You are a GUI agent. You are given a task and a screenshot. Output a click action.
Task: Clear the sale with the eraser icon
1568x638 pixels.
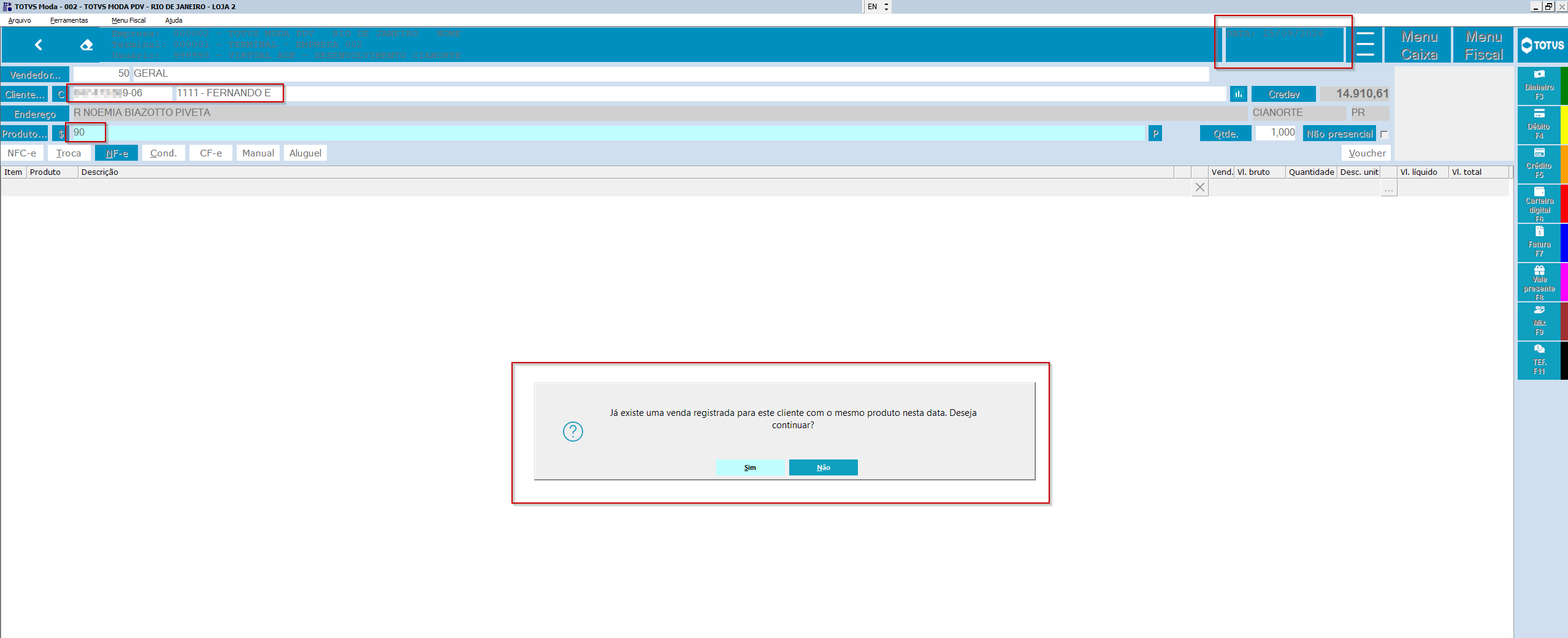tap(86, 45)
